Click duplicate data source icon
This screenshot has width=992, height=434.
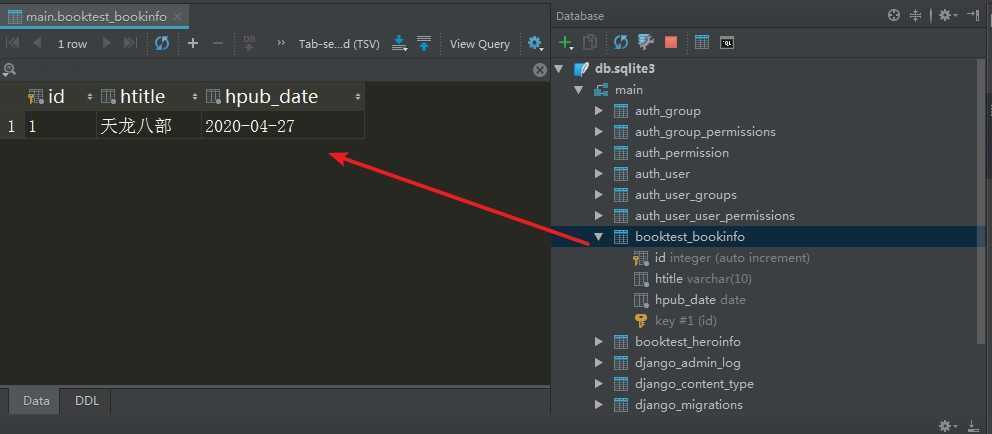point(590,42)
